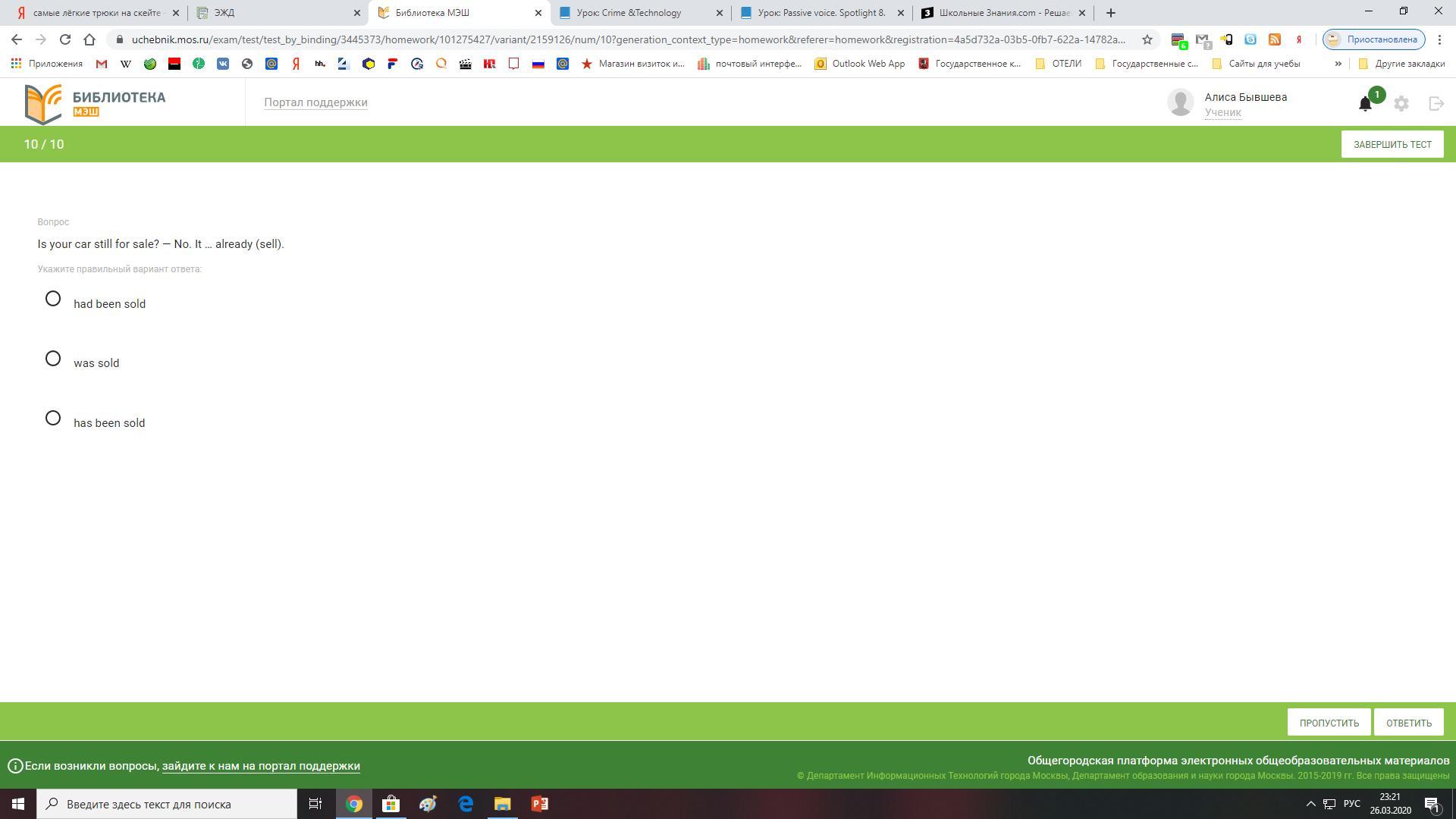Reload the page

(65, 39)
